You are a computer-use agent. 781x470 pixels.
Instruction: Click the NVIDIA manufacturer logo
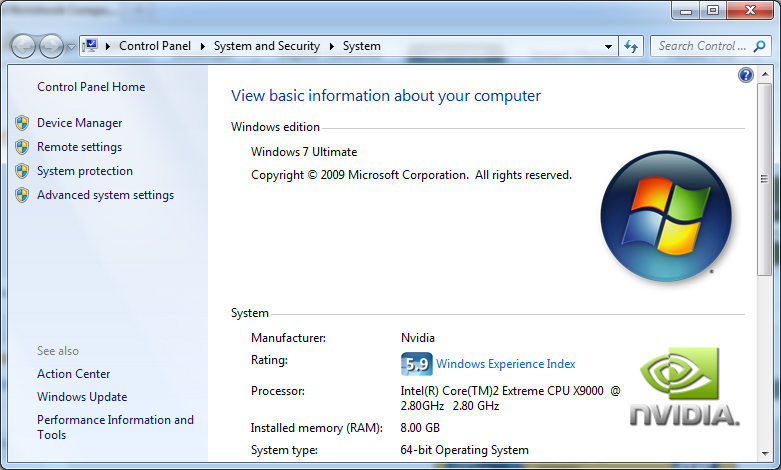pyautogui.click(x=685, y=387)
